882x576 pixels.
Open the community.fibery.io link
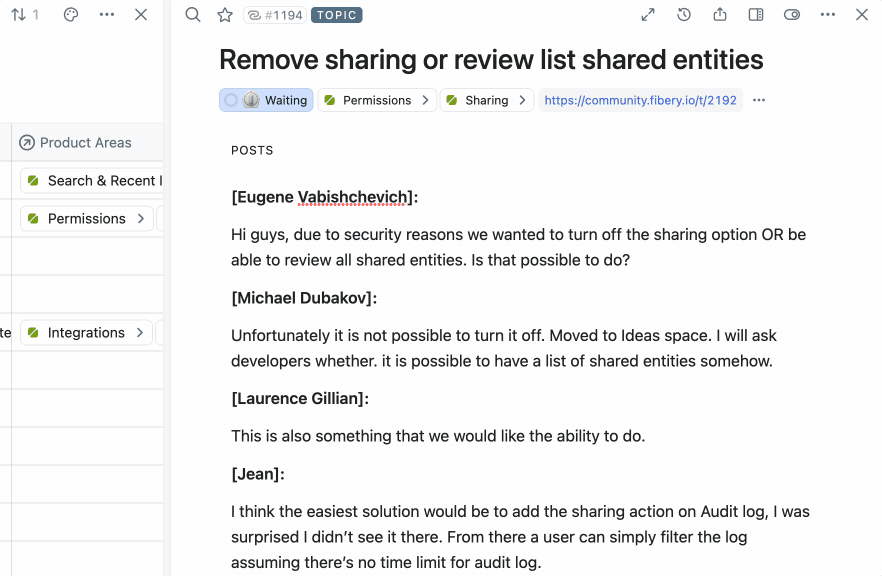tap(640, 100)
